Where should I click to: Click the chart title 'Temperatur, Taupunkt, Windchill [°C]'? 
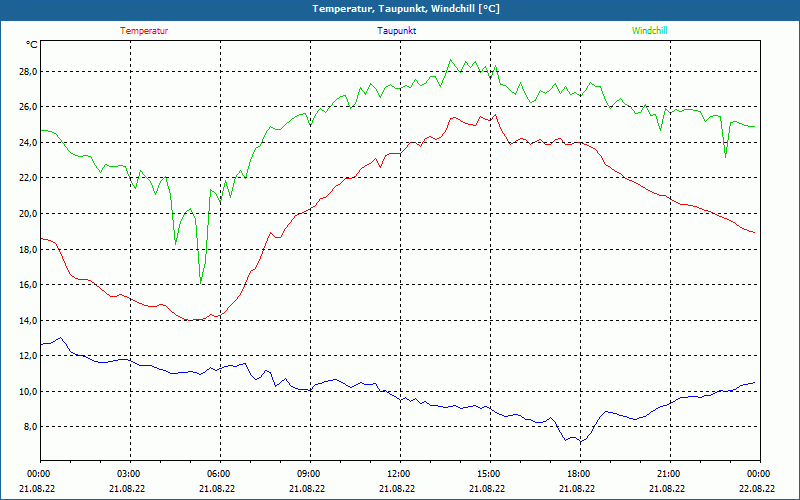[x=406, y=9]
